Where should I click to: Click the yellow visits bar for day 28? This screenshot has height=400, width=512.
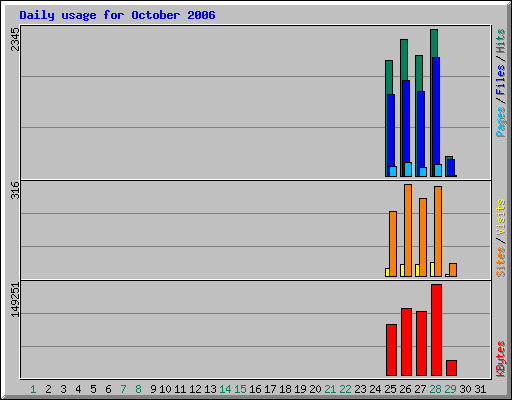point(432,269)
